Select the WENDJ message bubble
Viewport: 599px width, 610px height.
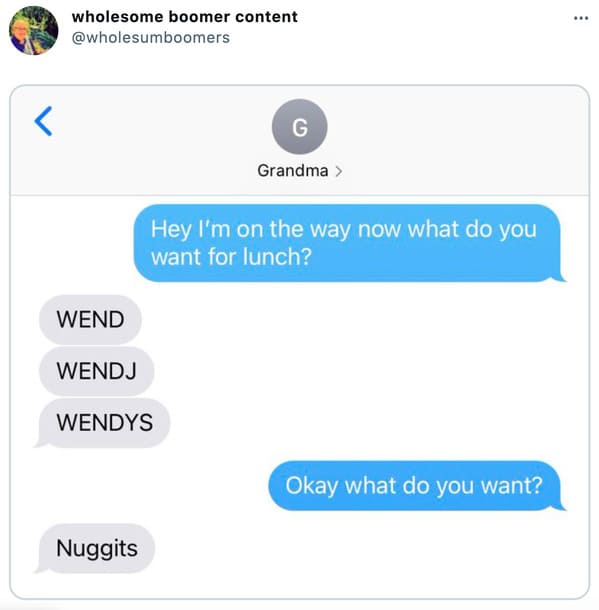tap(96, 371)
